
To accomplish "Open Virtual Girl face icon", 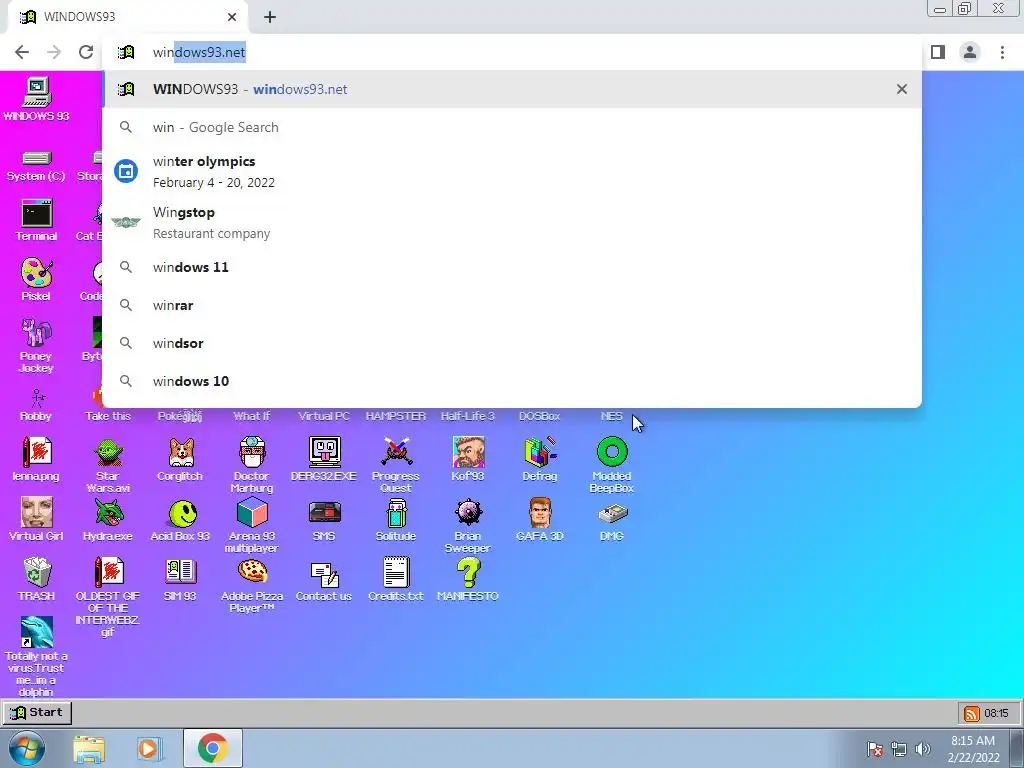I will 37,519.
